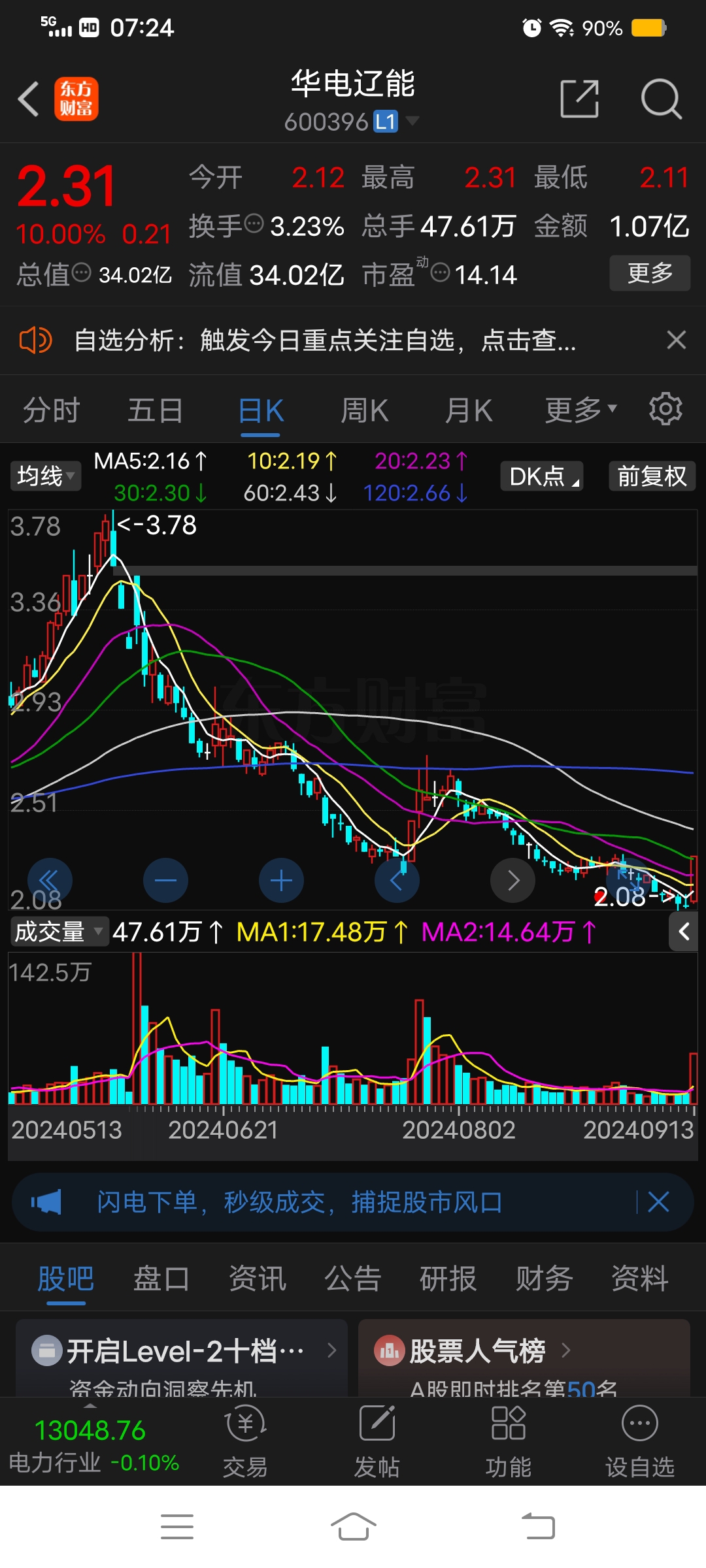Tap the speaker icon beside 自选分析
Screen dimensions: 706x1568
coord(35,340)
